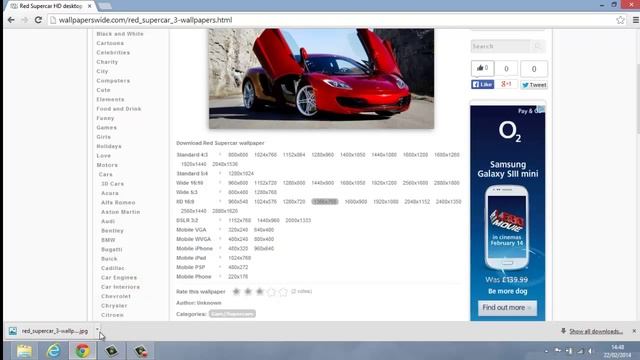Open the Car Engines subcategory
This screenshot has height=360, width=640.
[x=119, y=278]
